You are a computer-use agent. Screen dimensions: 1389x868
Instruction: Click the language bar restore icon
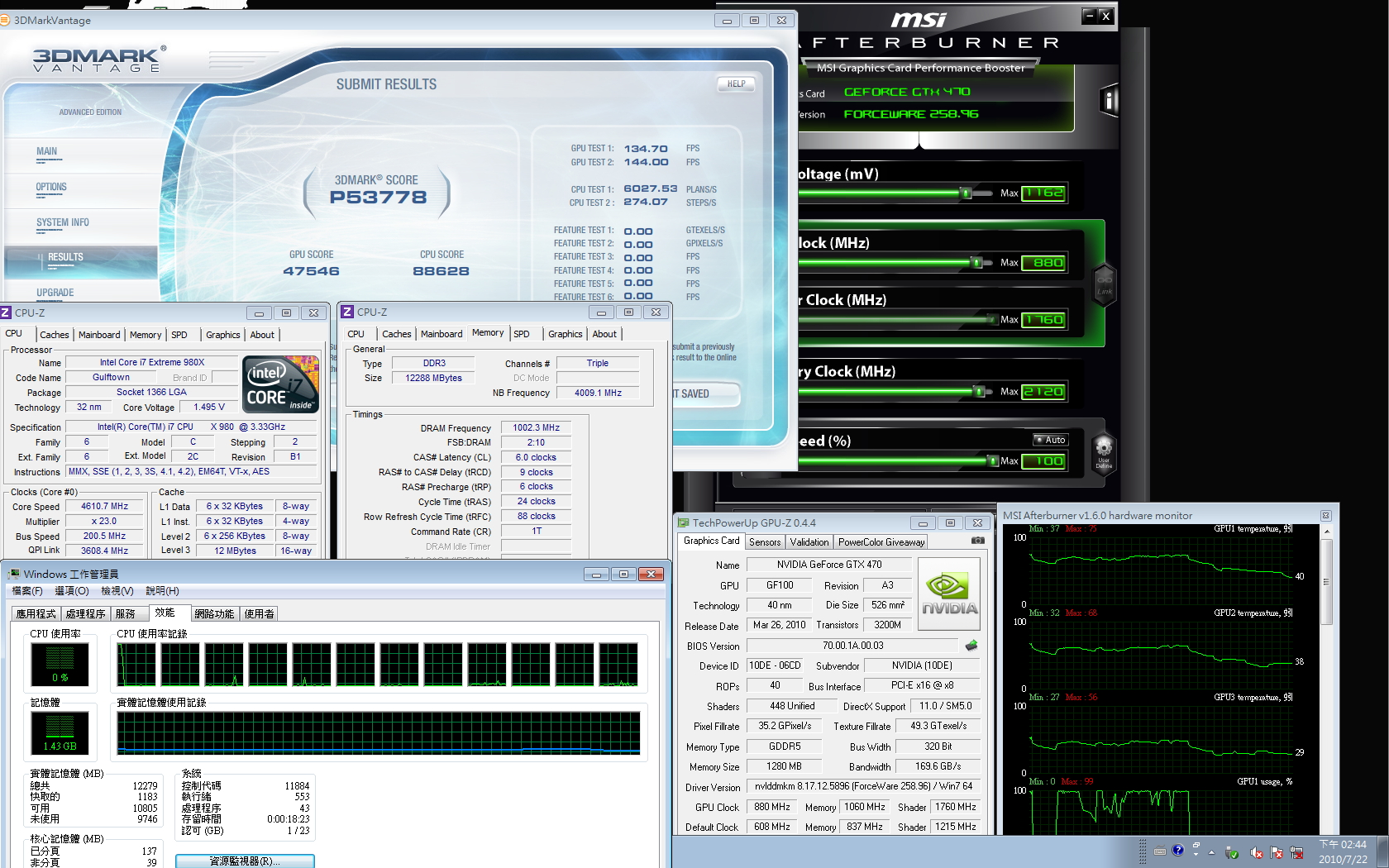coord(1196,846)
